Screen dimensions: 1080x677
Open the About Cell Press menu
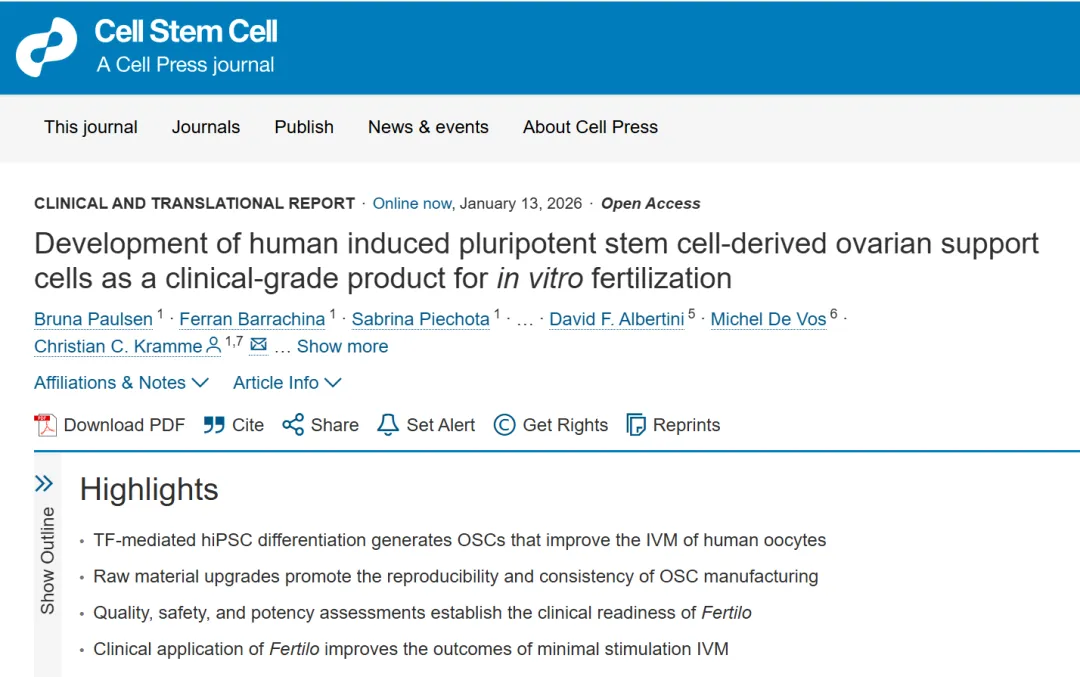click(x=590, y=127)
